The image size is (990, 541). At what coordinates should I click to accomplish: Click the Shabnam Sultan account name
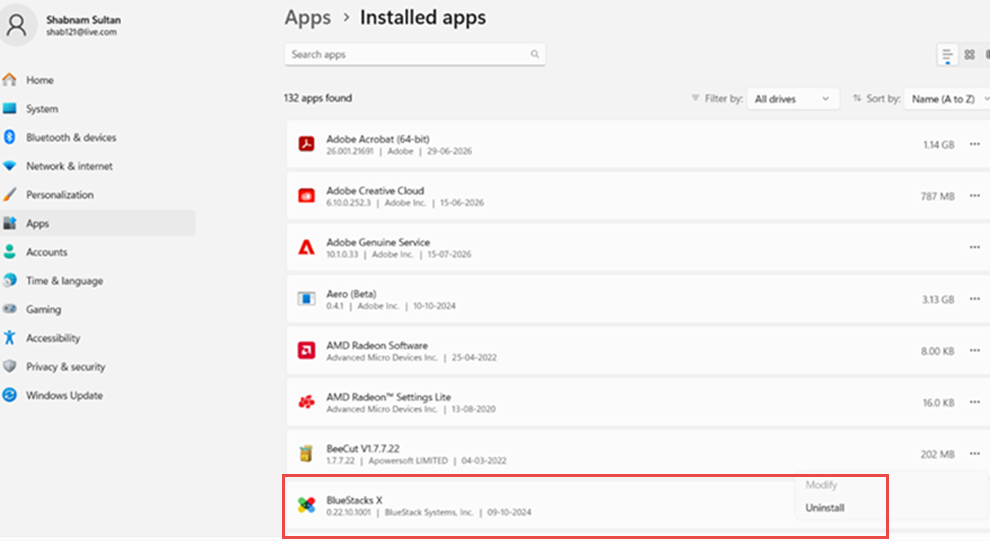tap(83, 20)
